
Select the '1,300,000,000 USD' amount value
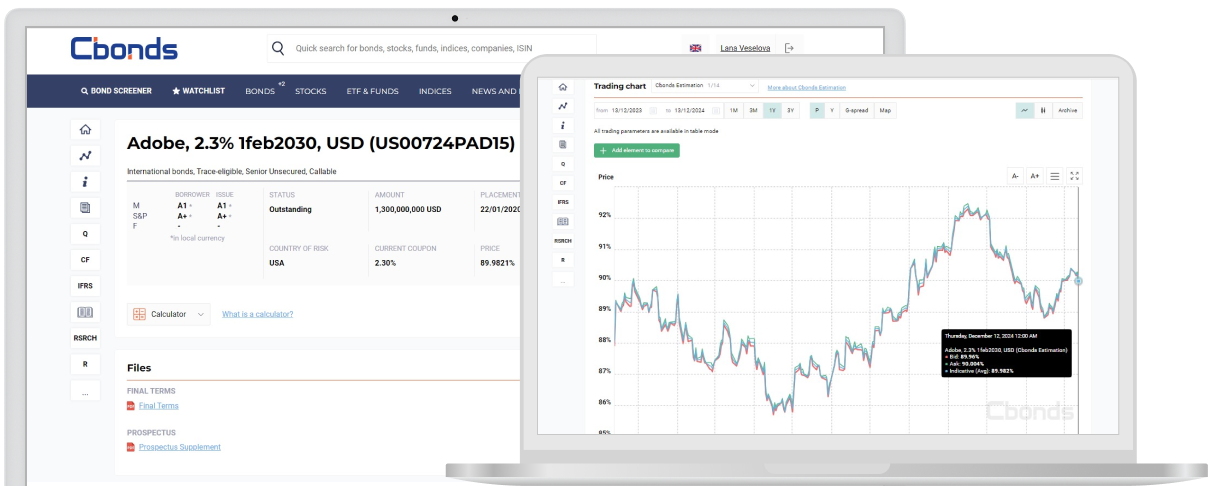(408, 209)
